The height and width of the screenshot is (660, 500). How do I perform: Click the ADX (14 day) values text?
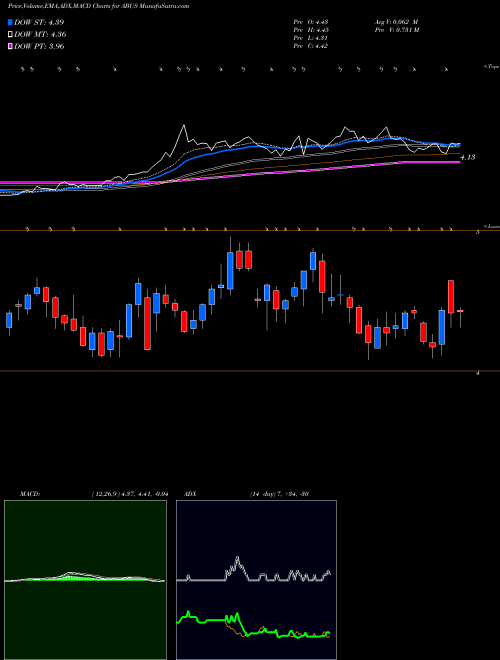click(279, 494)
